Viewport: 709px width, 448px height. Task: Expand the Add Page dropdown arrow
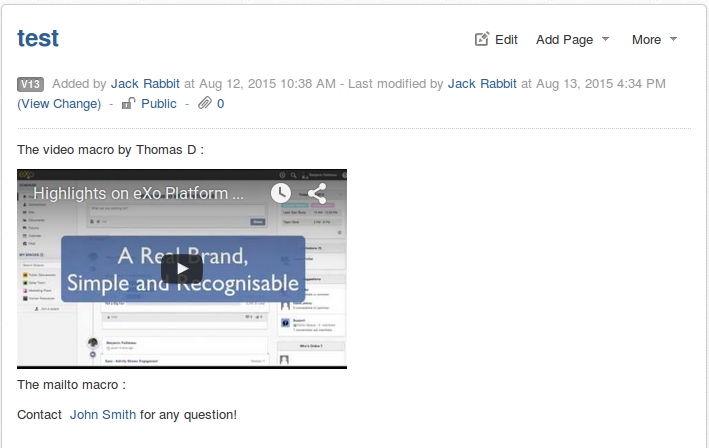[605, 39]
